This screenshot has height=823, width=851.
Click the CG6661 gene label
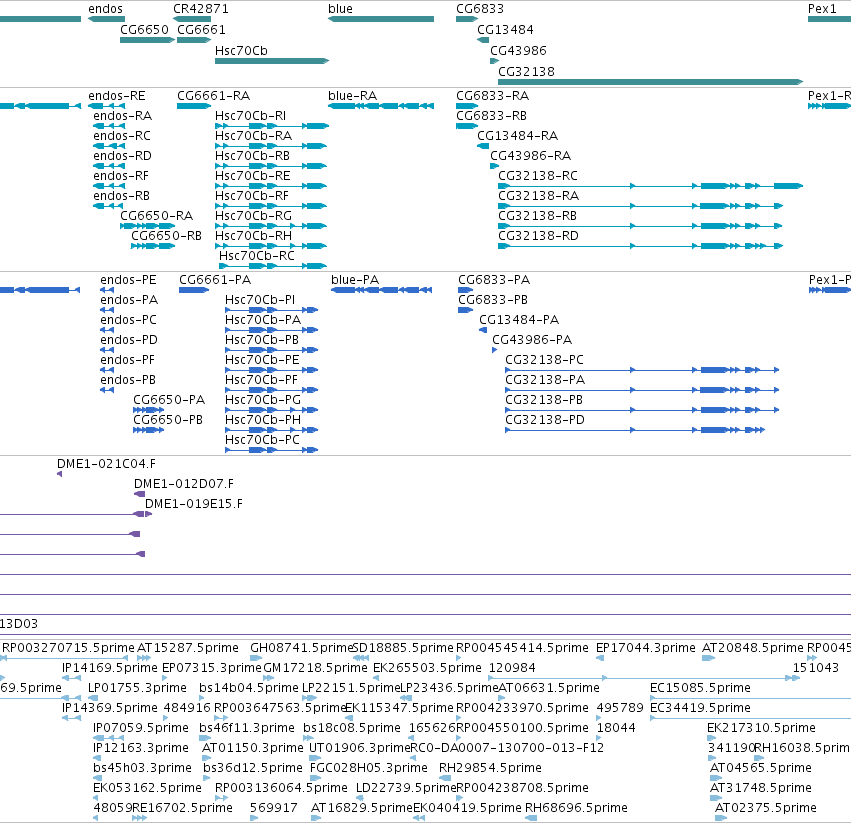point(201,29)
